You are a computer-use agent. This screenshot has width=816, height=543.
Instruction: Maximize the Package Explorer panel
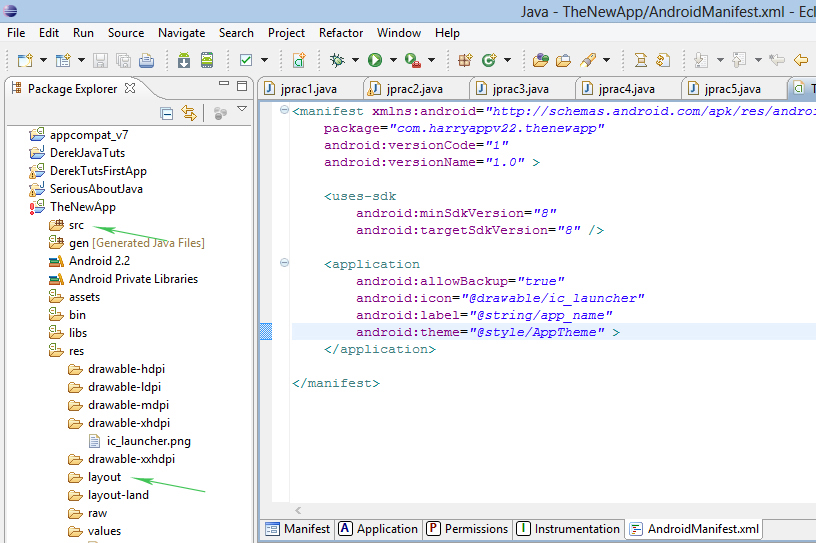pos(242,86)
